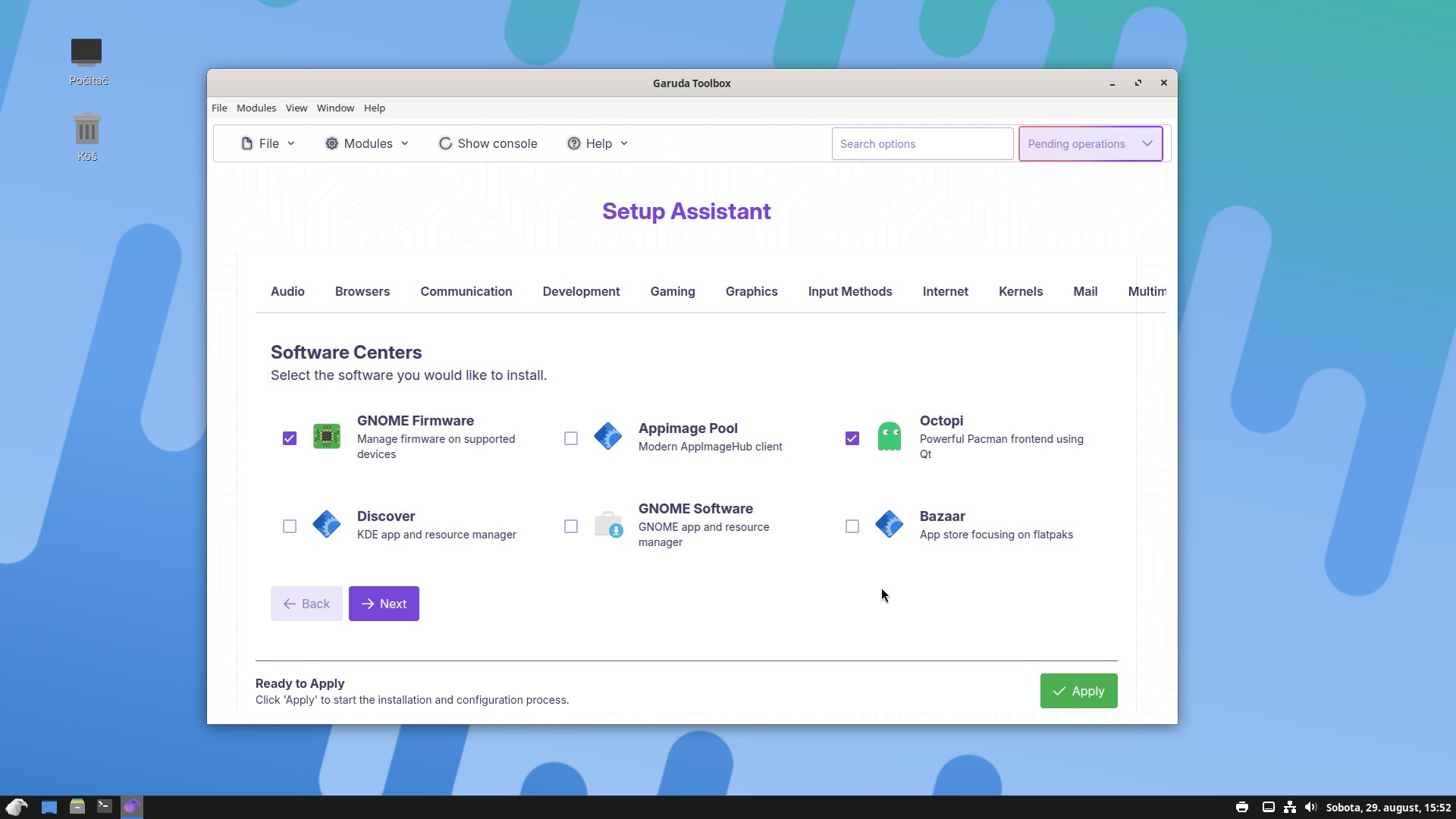
Task: Click 'App store focusing on flatpaks' text
Action: click(x=996, y=535)
